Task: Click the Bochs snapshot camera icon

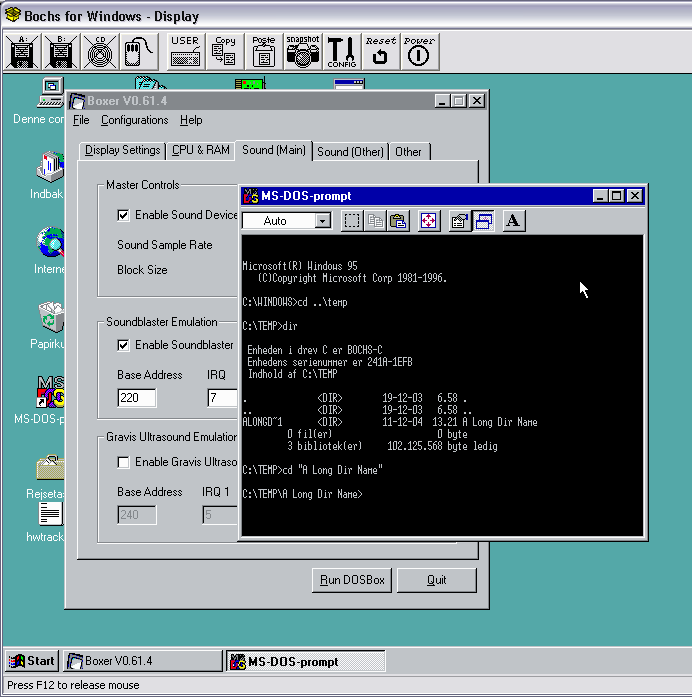Action: coord(302,51)
